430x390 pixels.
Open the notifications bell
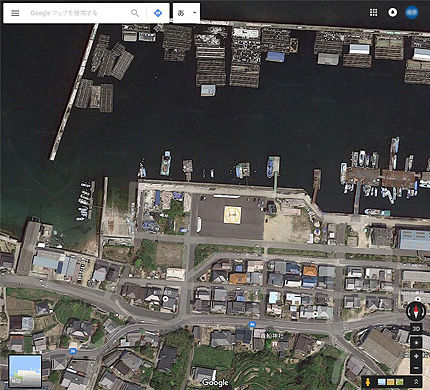click(393, 12)
